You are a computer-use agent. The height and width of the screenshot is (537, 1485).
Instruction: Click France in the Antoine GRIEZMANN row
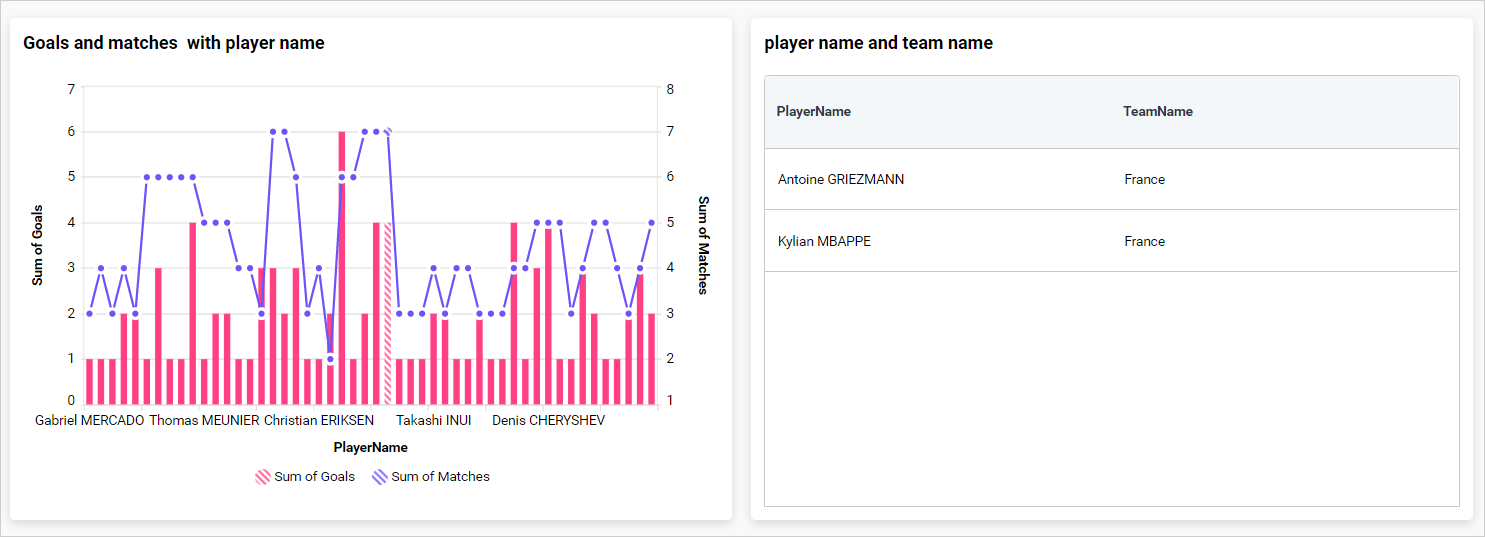coord(1144,180)
